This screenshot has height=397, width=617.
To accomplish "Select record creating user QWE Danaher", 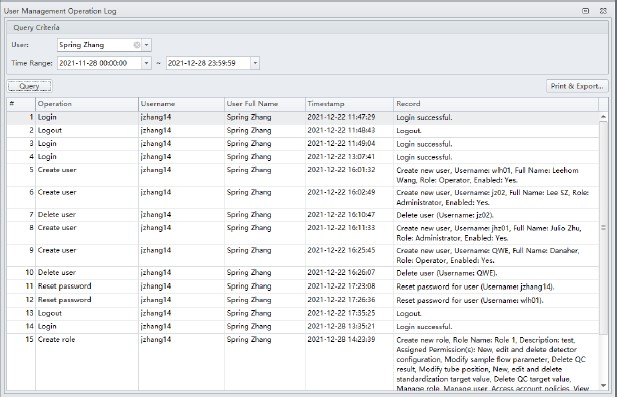I will coord(488,255).
